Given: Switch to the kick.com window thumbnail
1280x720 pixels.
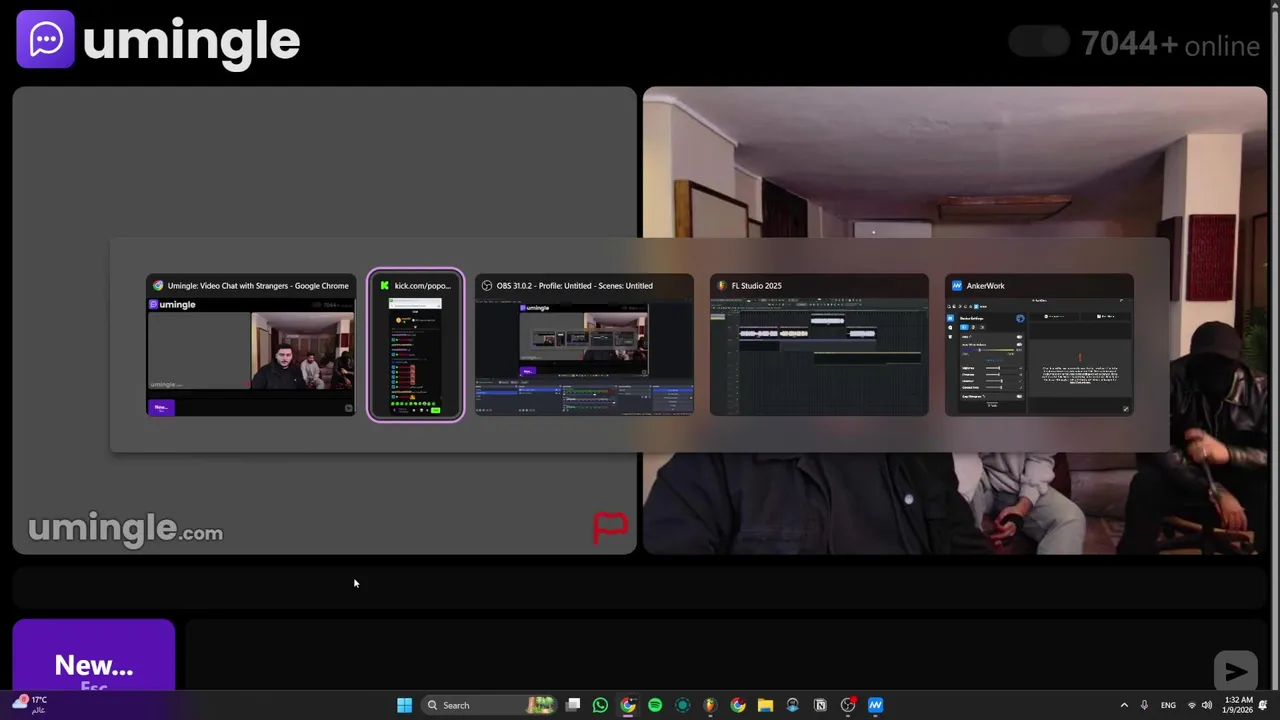Looking at the screenshot, I should tap(416, 345).
